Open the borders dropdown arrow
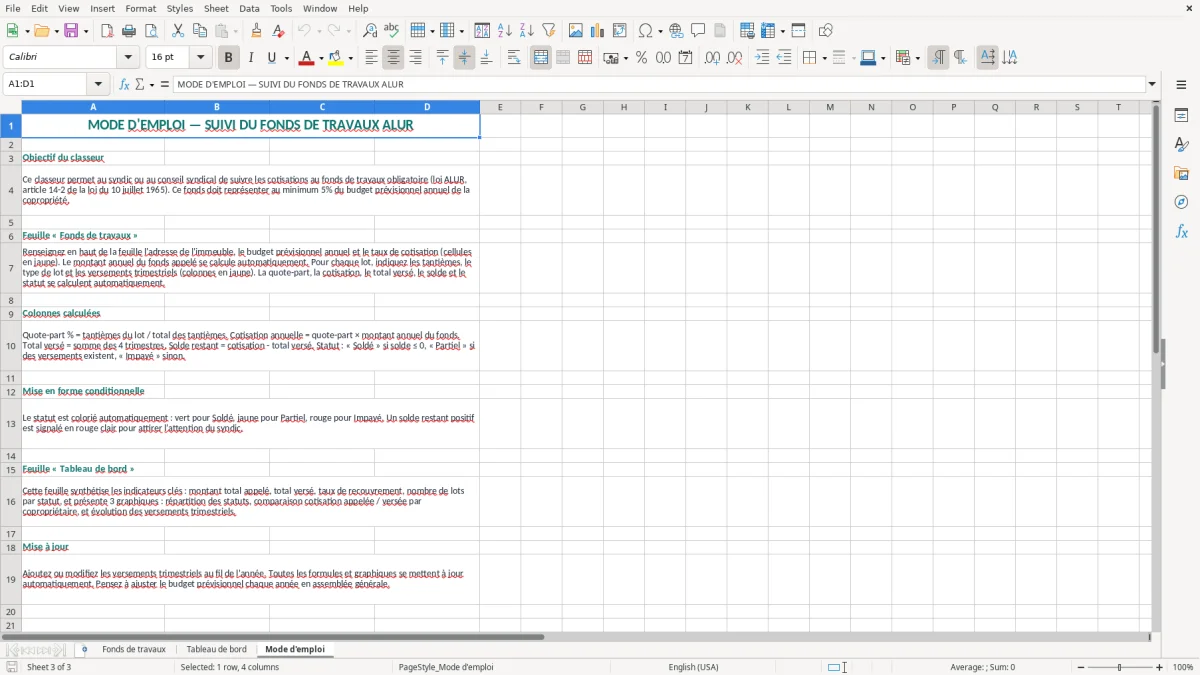This screenshot has width=1200, height=675. tap(824, 58)
